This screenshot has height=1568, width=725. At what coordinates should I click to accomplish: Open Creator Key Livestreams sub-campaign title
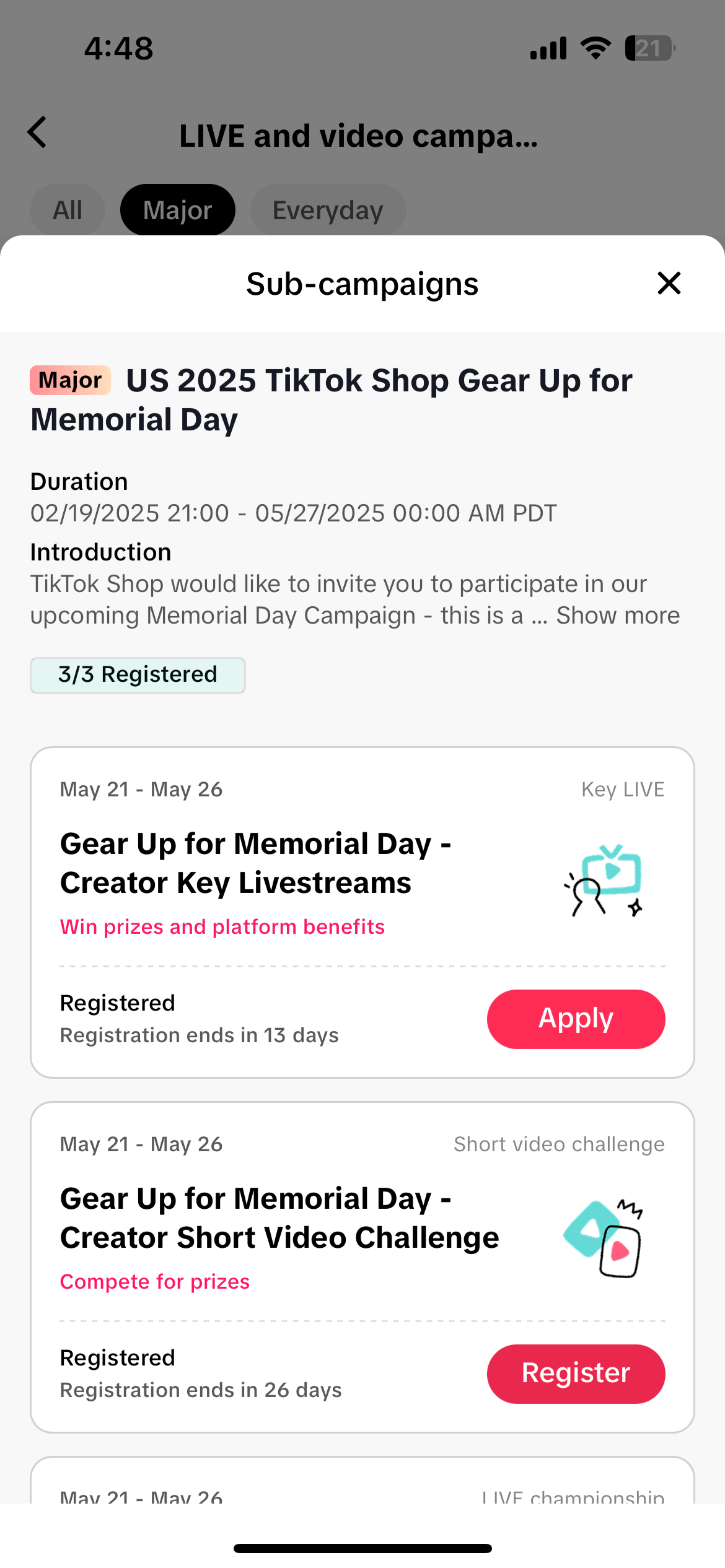(255, 863)
